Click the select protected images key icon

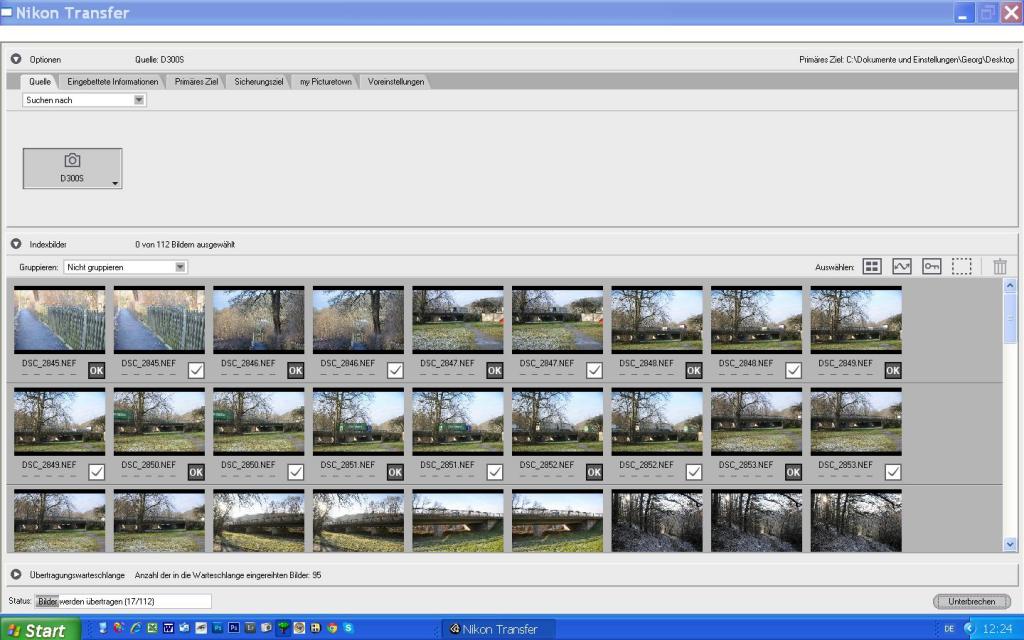coord(932,266)
